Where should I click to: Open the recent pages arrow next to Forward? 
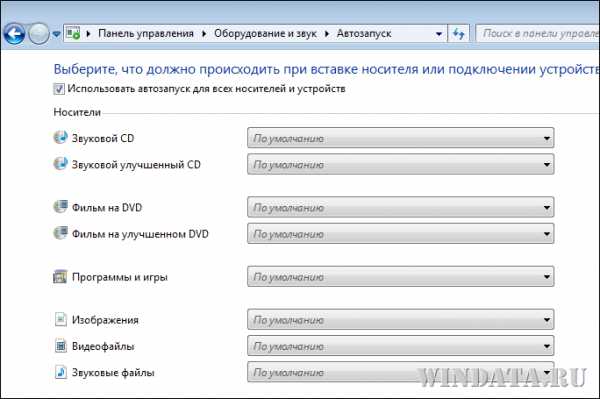[x=56, y=34]
